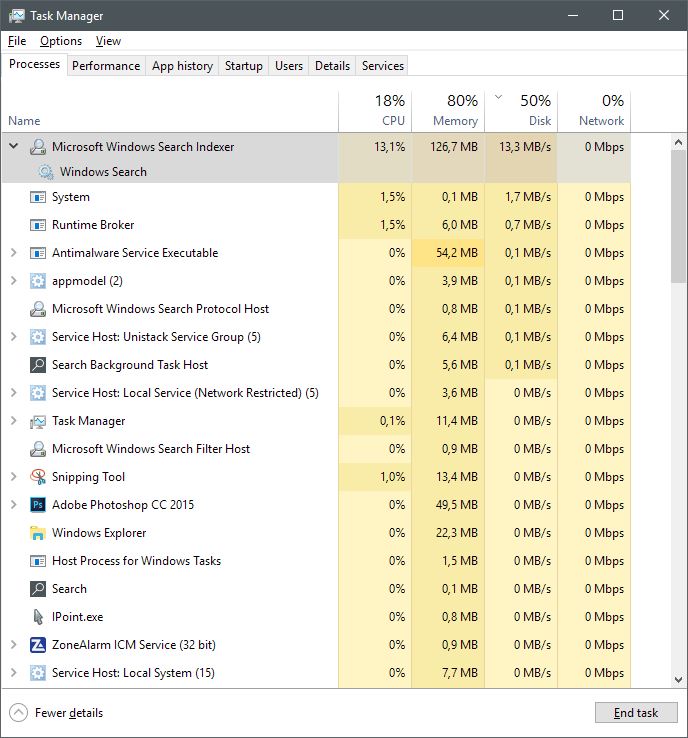Screen dimensions: 688x738
Task: Select the Windows Search child row
Action: tap(316, 172)
